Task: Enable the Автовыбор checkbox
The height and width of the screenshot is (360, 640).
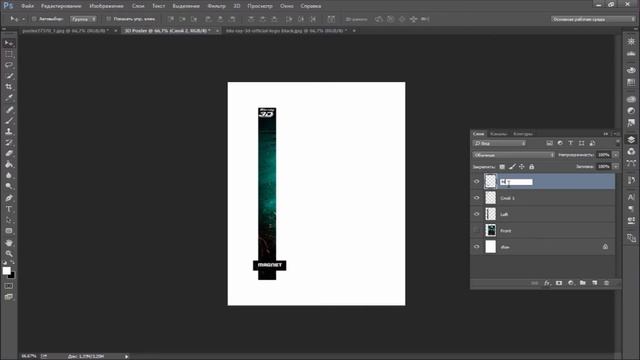Action: (x=34, y=19)
